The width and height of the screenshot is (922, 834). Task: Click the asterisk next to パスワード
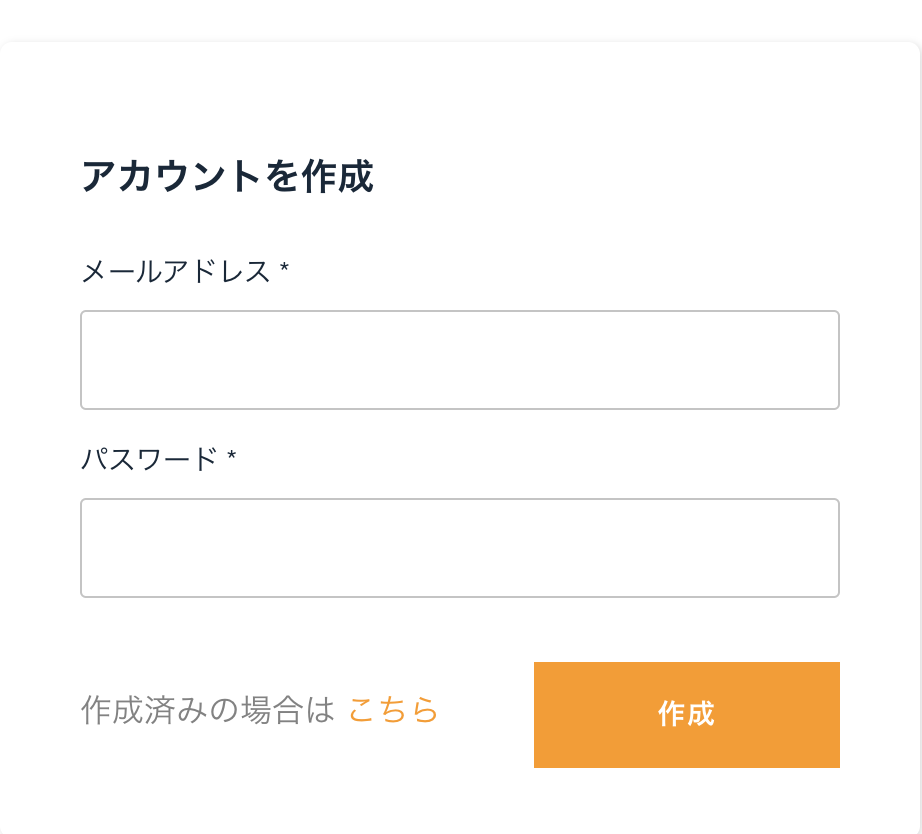233,459
